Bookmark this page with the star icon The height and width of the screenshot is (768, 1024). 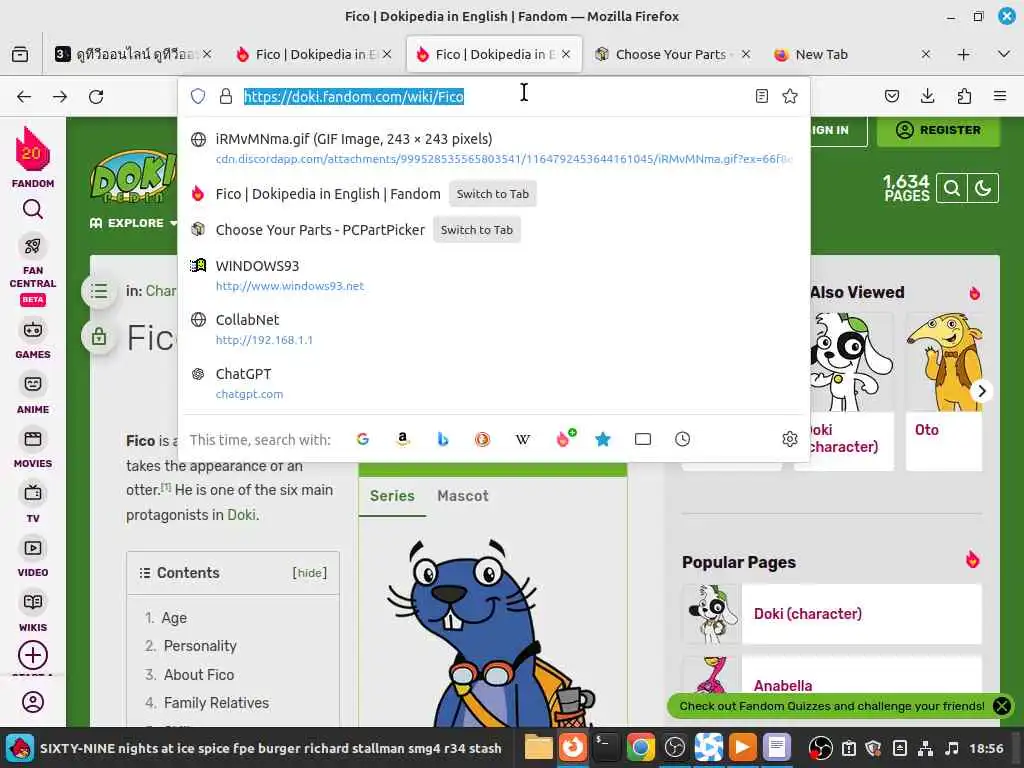tap(790, 96)
